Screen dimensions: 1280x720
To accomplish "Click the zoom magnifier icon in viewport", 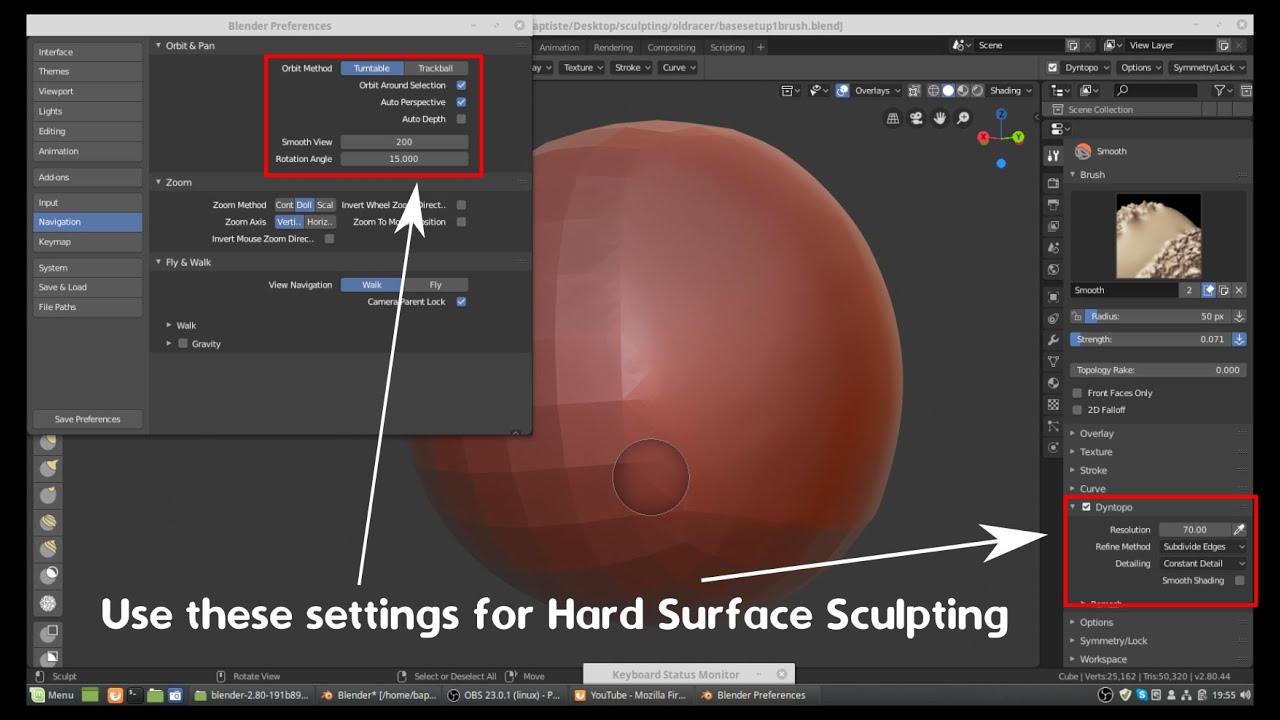I will (x=963, y=118).
